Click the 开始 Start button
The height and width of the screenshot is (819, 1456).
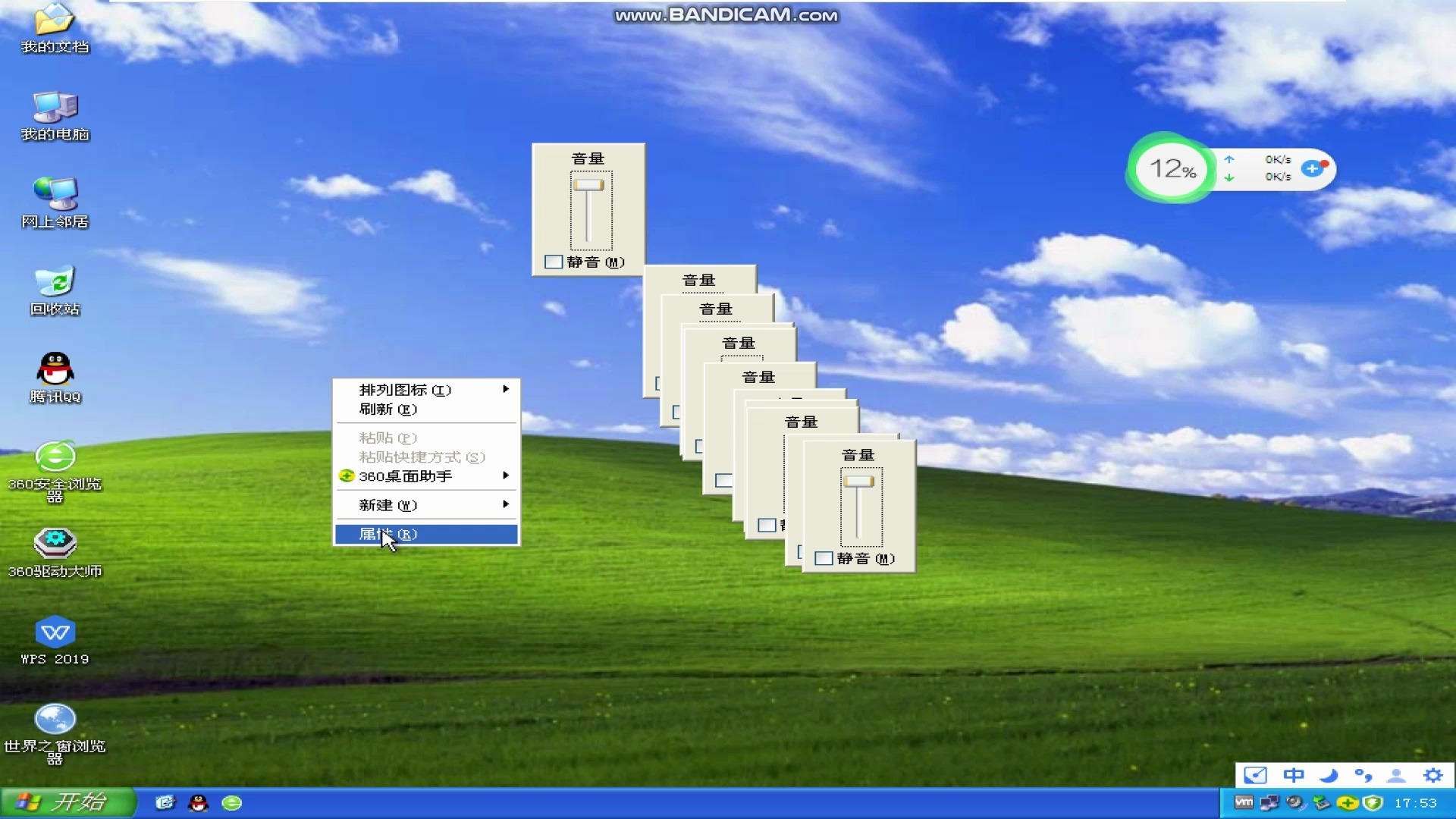point(67,802)
